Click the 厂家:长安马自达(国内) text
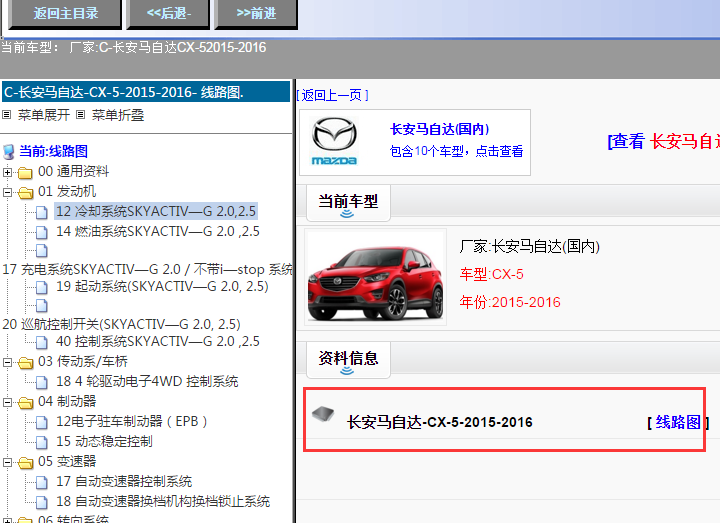 pos(529,247)
